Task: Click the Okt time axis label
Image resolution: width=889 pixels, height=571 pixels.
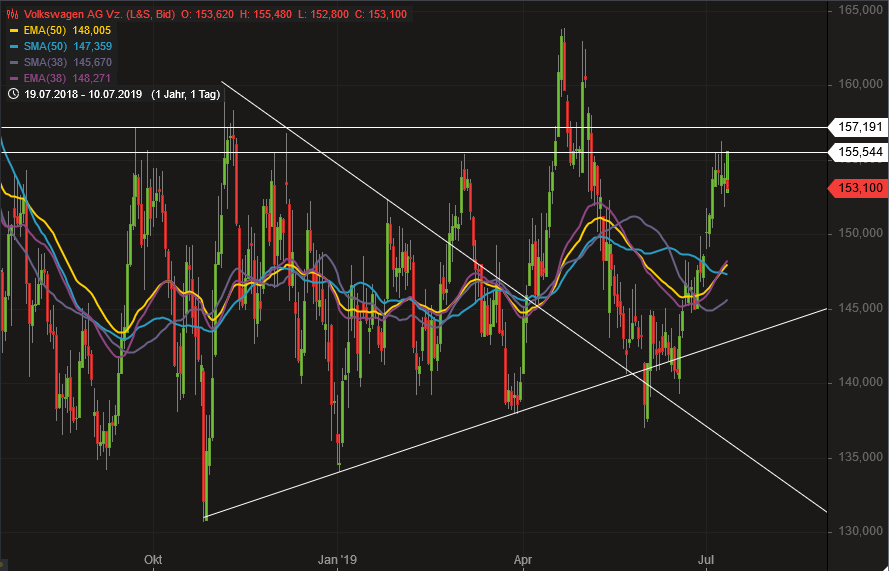Action: coord(153,560)
